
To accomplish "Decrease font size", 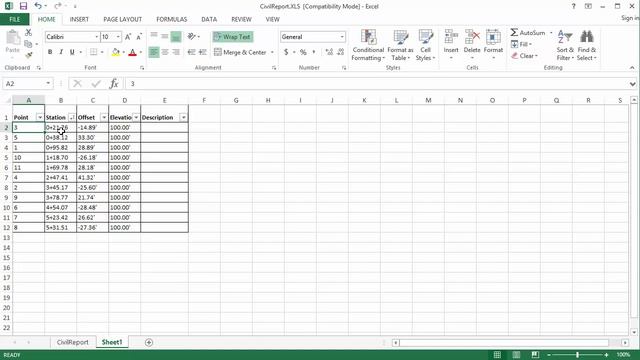I will 139,37.
